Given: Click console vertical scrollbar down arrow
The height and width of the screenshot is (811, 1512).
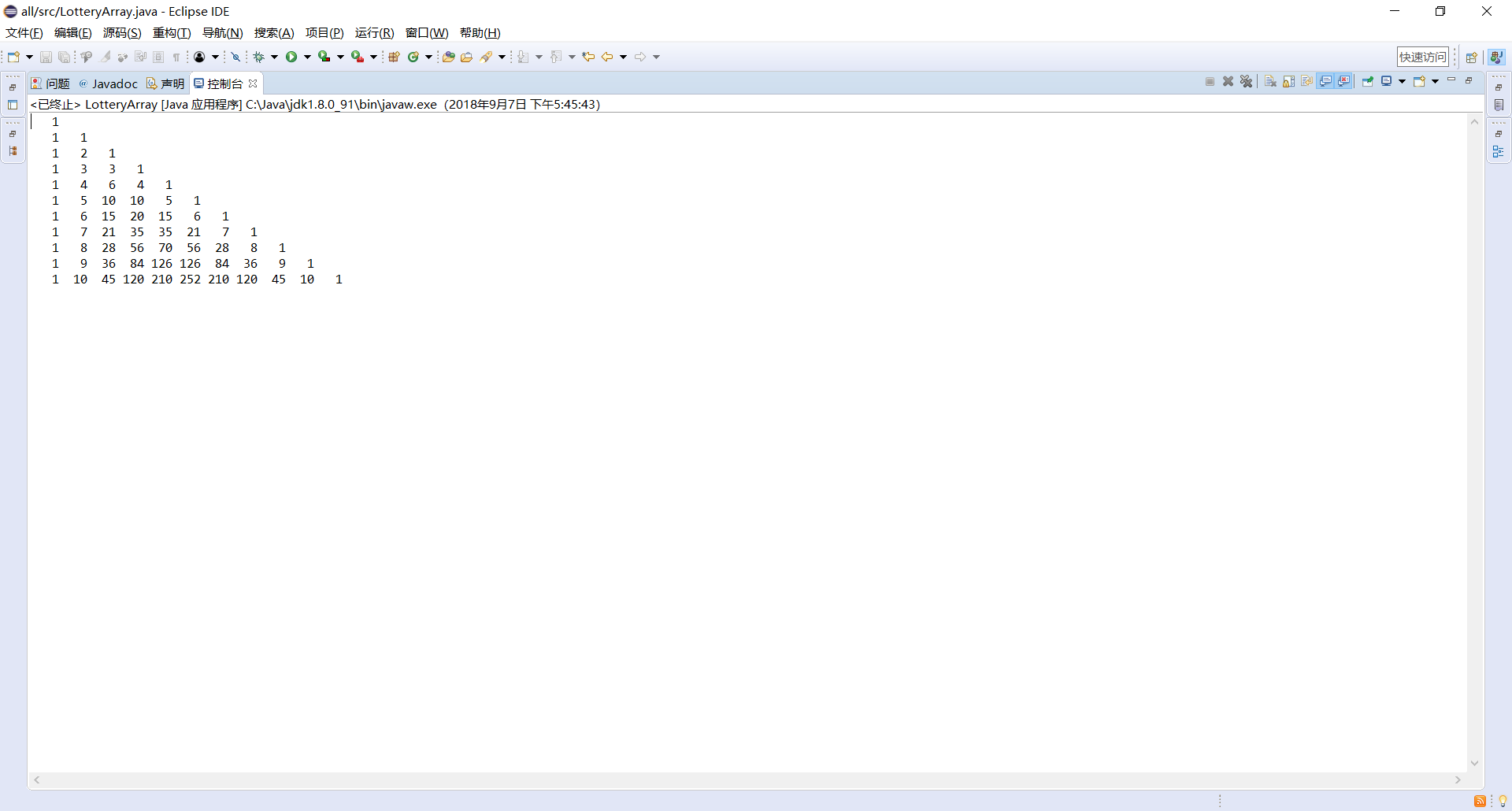Looking at the screenshot, I should tap(1474, 763).
